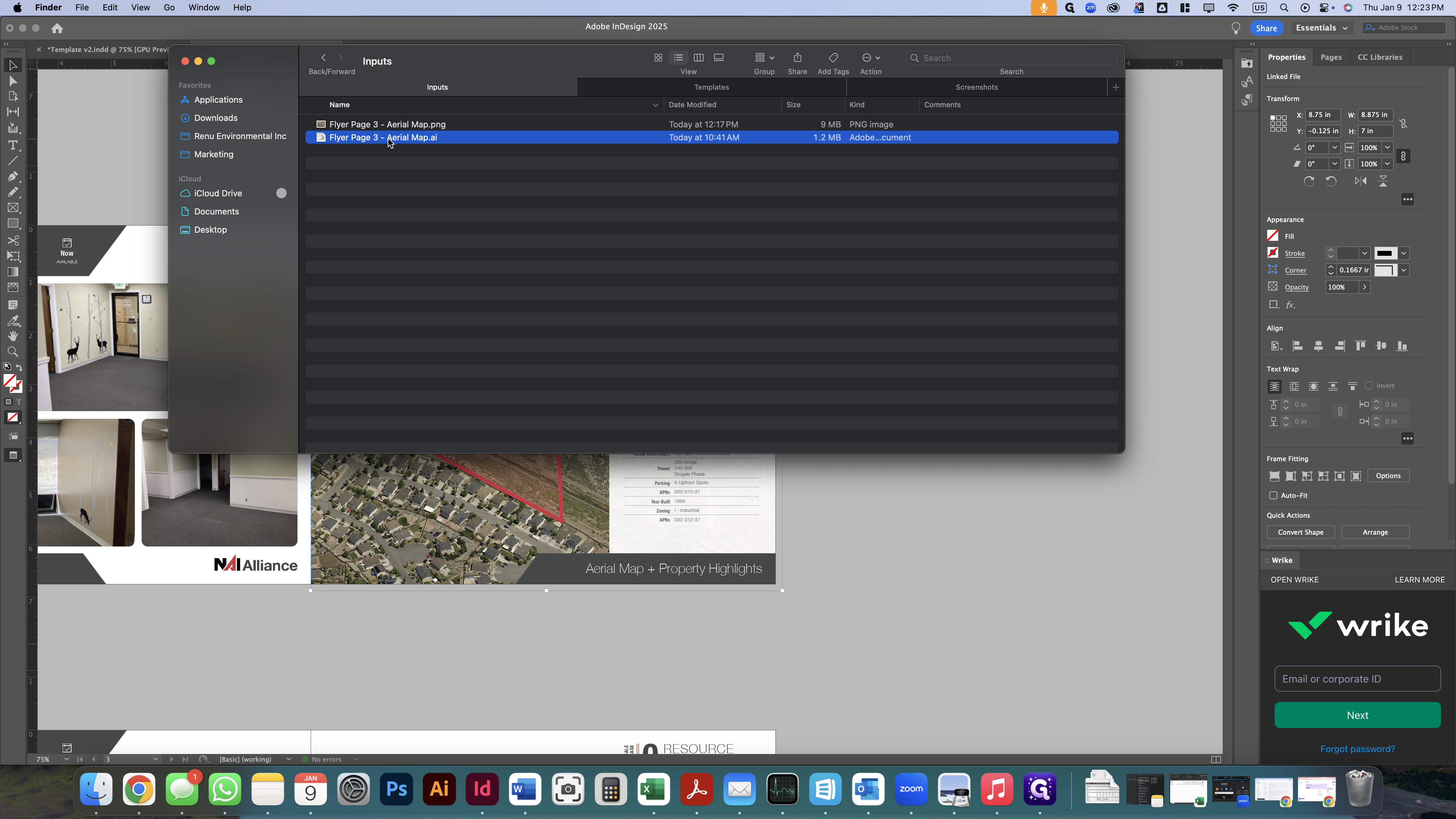Image resolution: width=1456 pixels, height=819 pixels.
Task: Open Essentials workspace dropdown
Action: coord(1321,28)
